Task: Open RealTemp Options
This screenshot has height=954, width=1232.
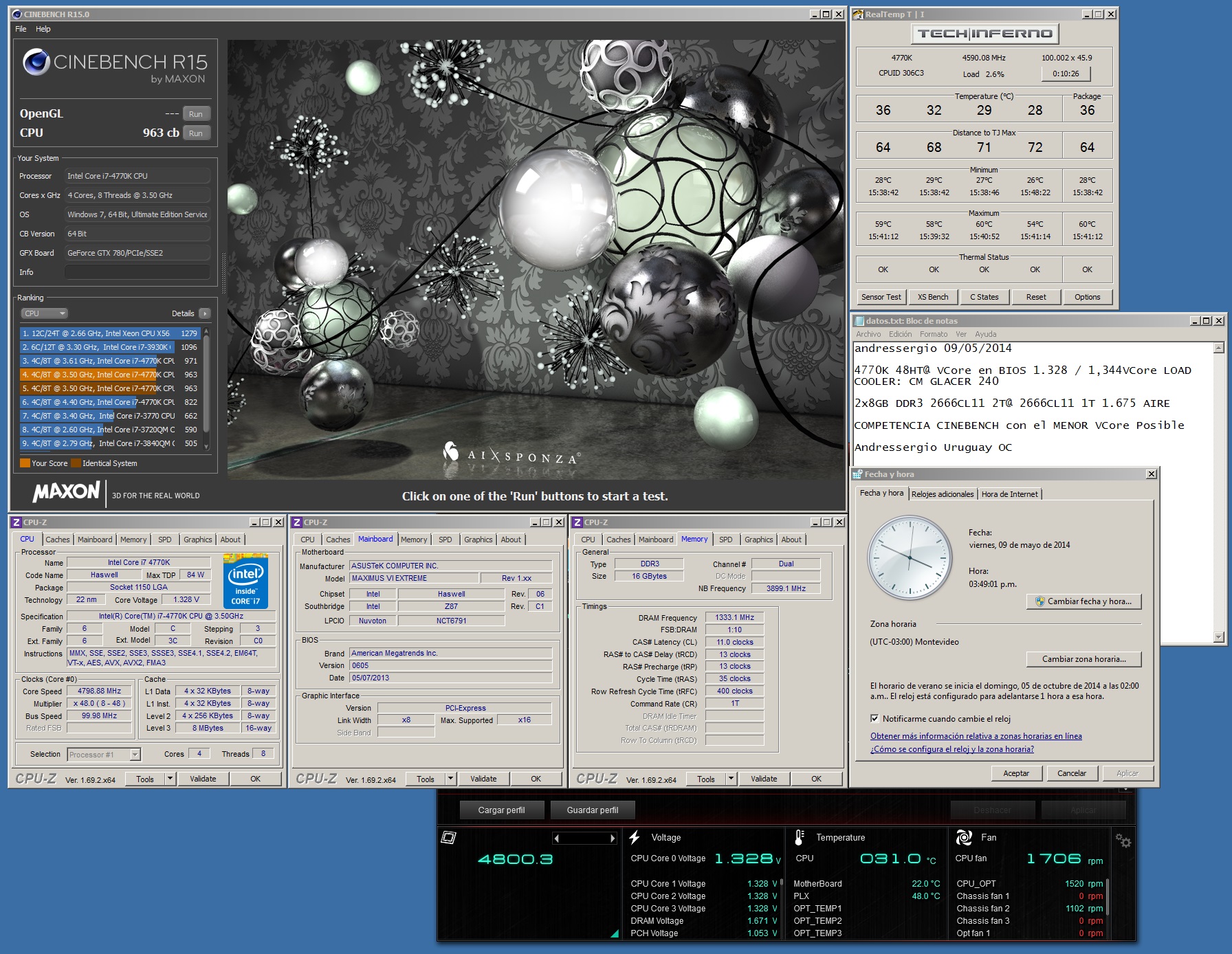Action: [x=1088, y=297]
